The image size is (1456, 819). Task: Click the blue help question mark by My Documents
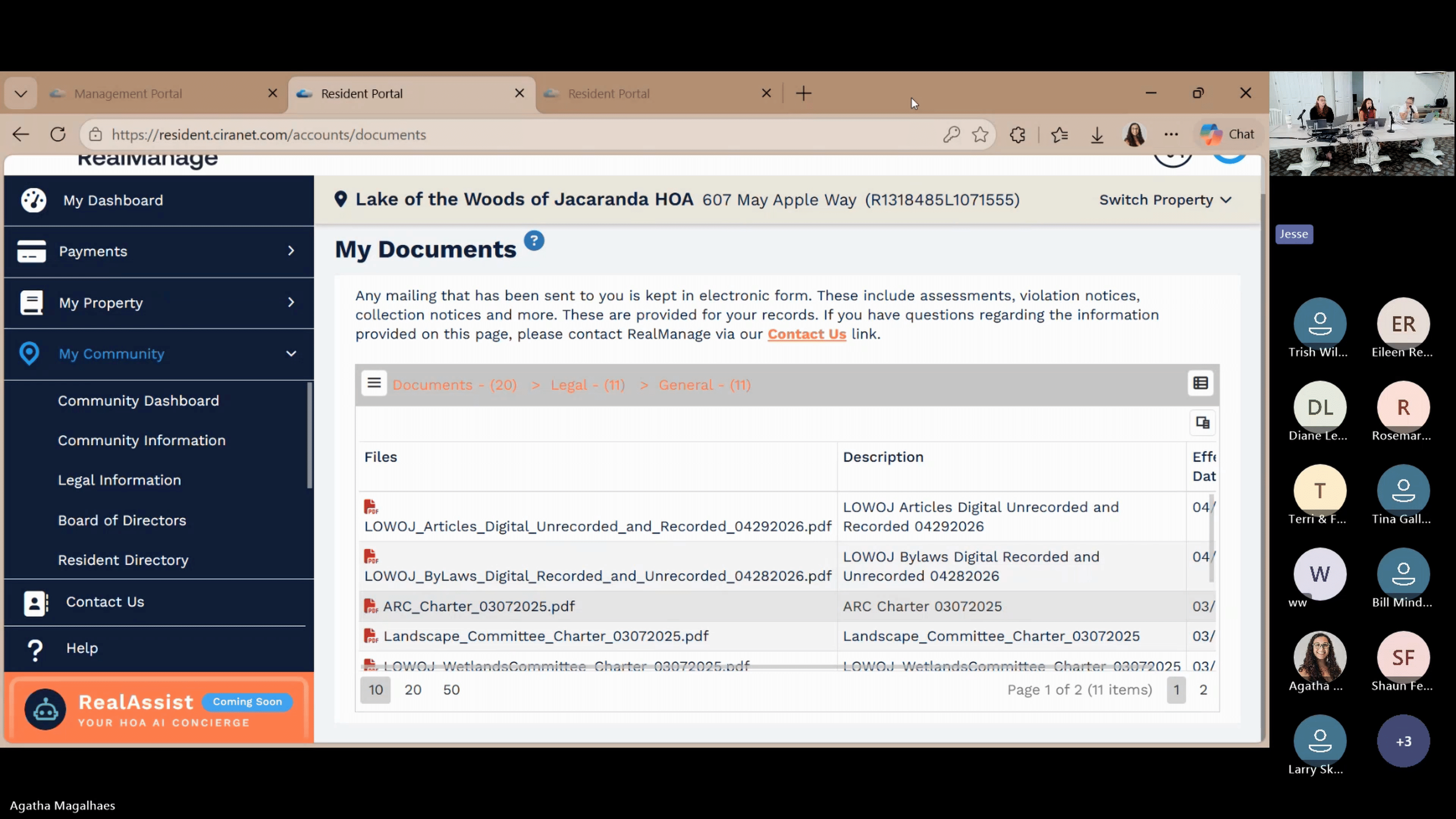click(x=533, y=241)
